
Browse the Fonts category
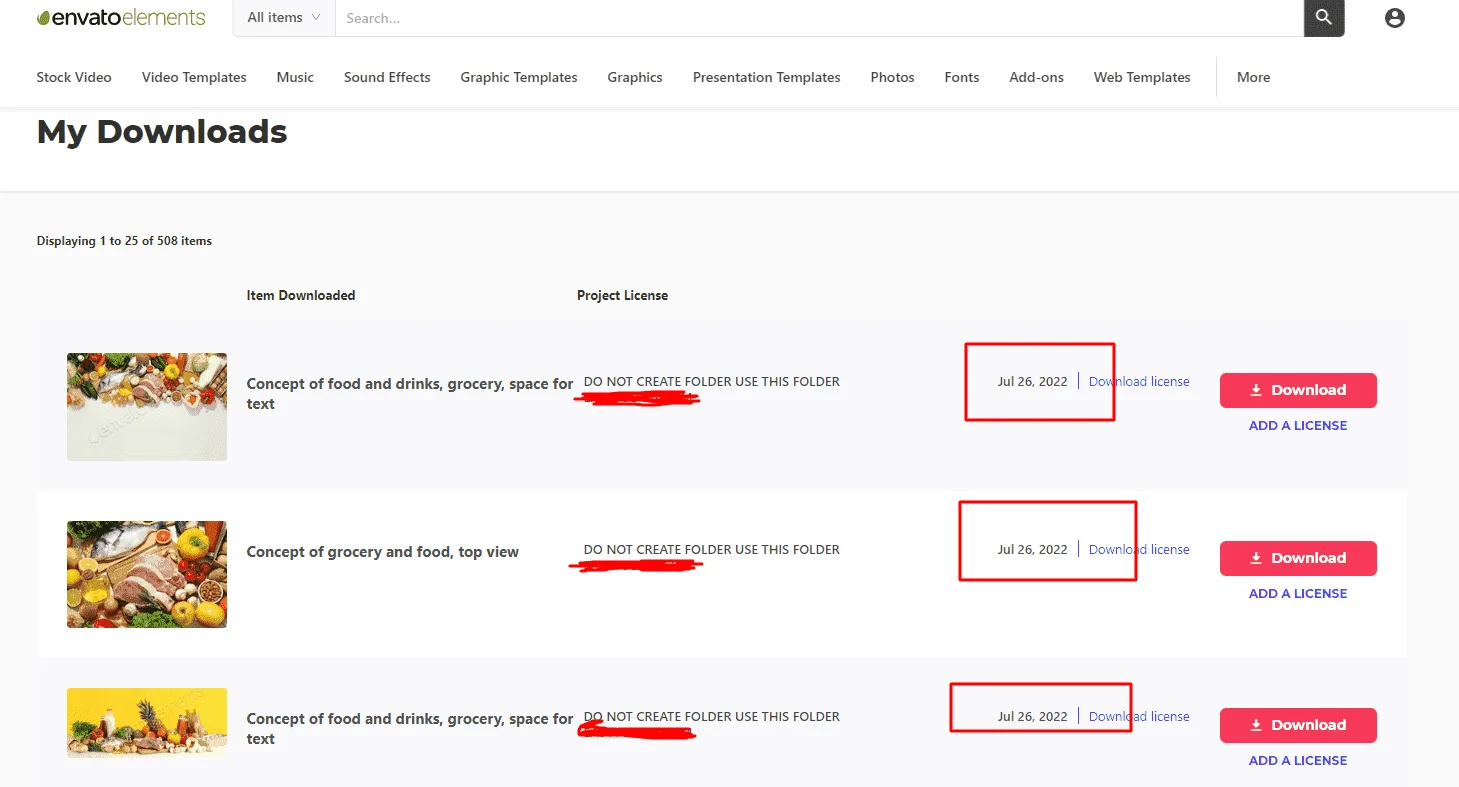point(962,77)
